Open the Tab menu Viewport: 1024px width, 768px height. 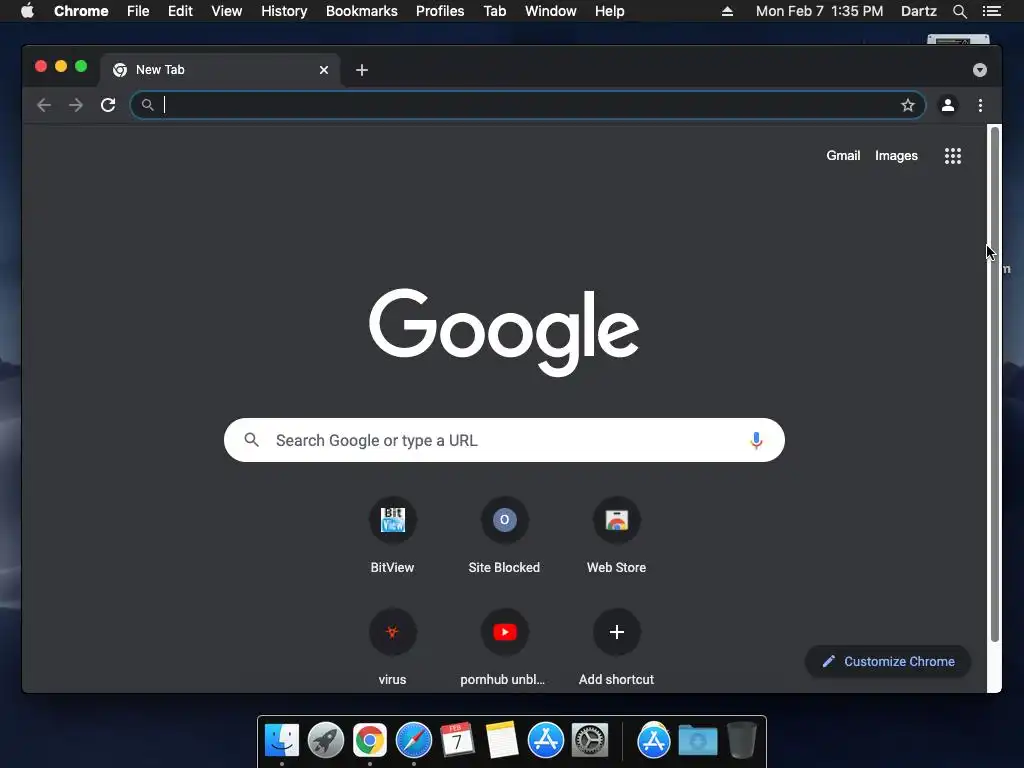click(495, 11)
